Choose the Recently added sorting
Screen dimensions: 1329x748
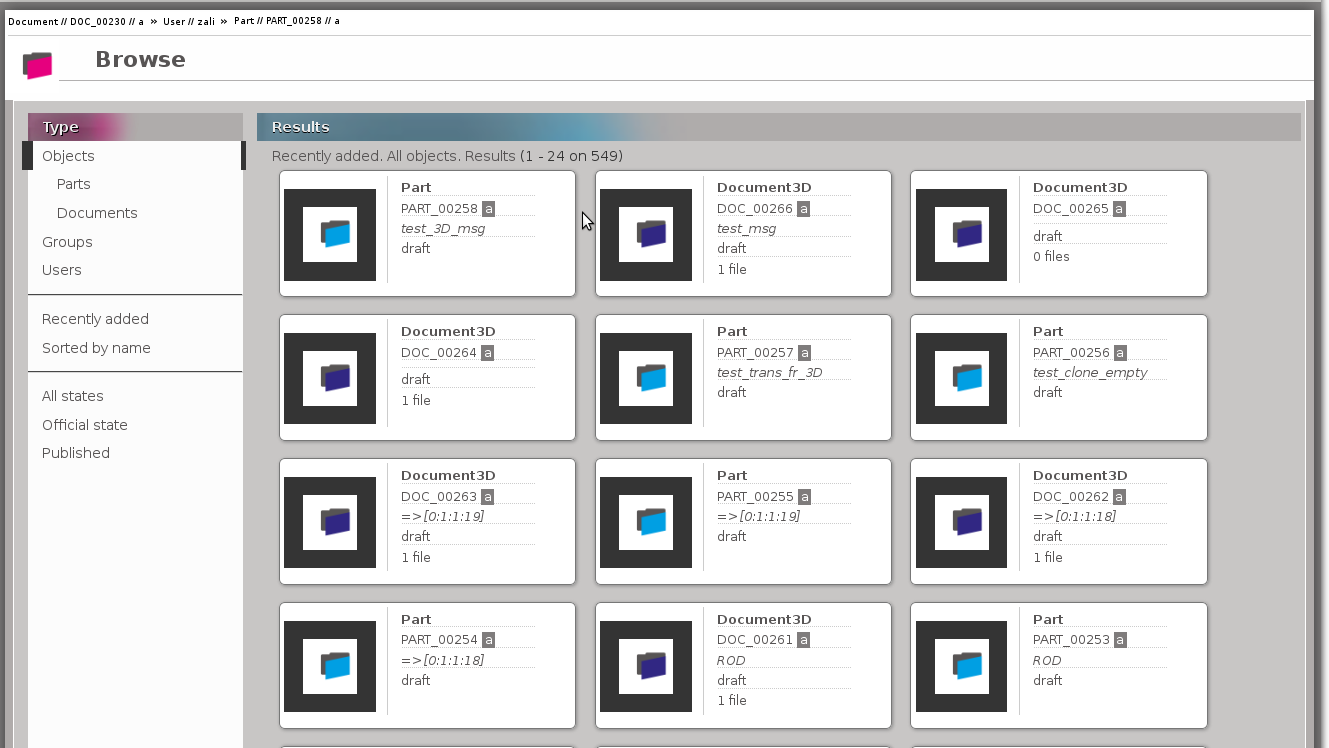pyautogui.click(x=95, y=319)
